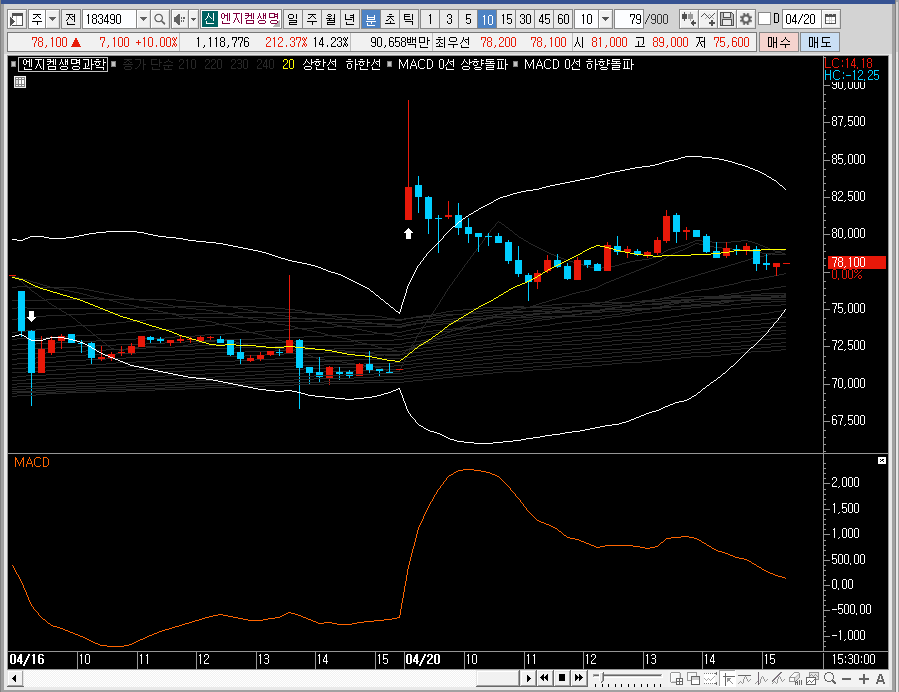This screenshot has height=692, width=899.
Task: Click the window-with-grid layout icon
Action: [677, 679]
